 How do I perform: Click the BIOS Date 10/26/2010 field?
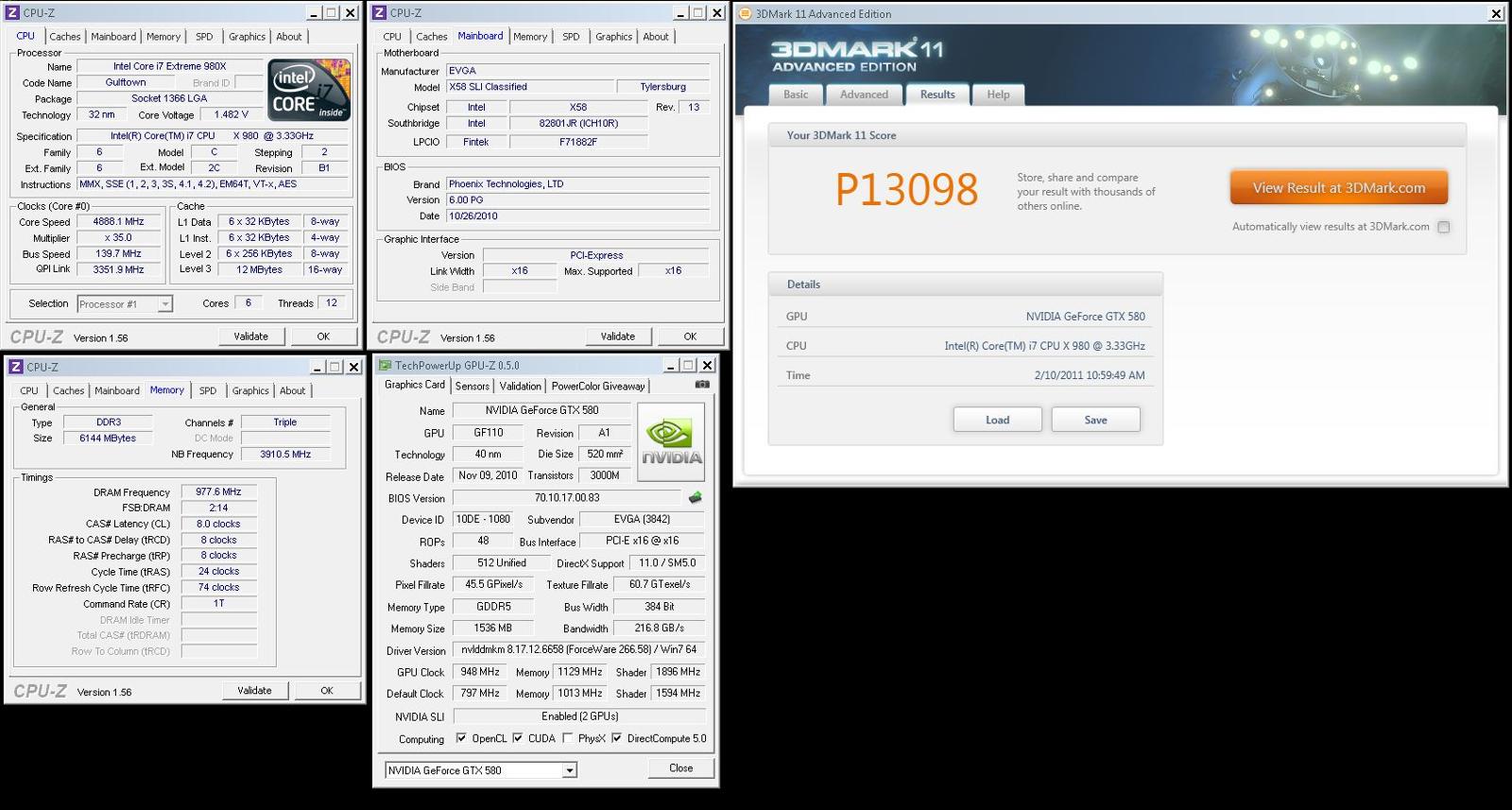click(577, 216)
